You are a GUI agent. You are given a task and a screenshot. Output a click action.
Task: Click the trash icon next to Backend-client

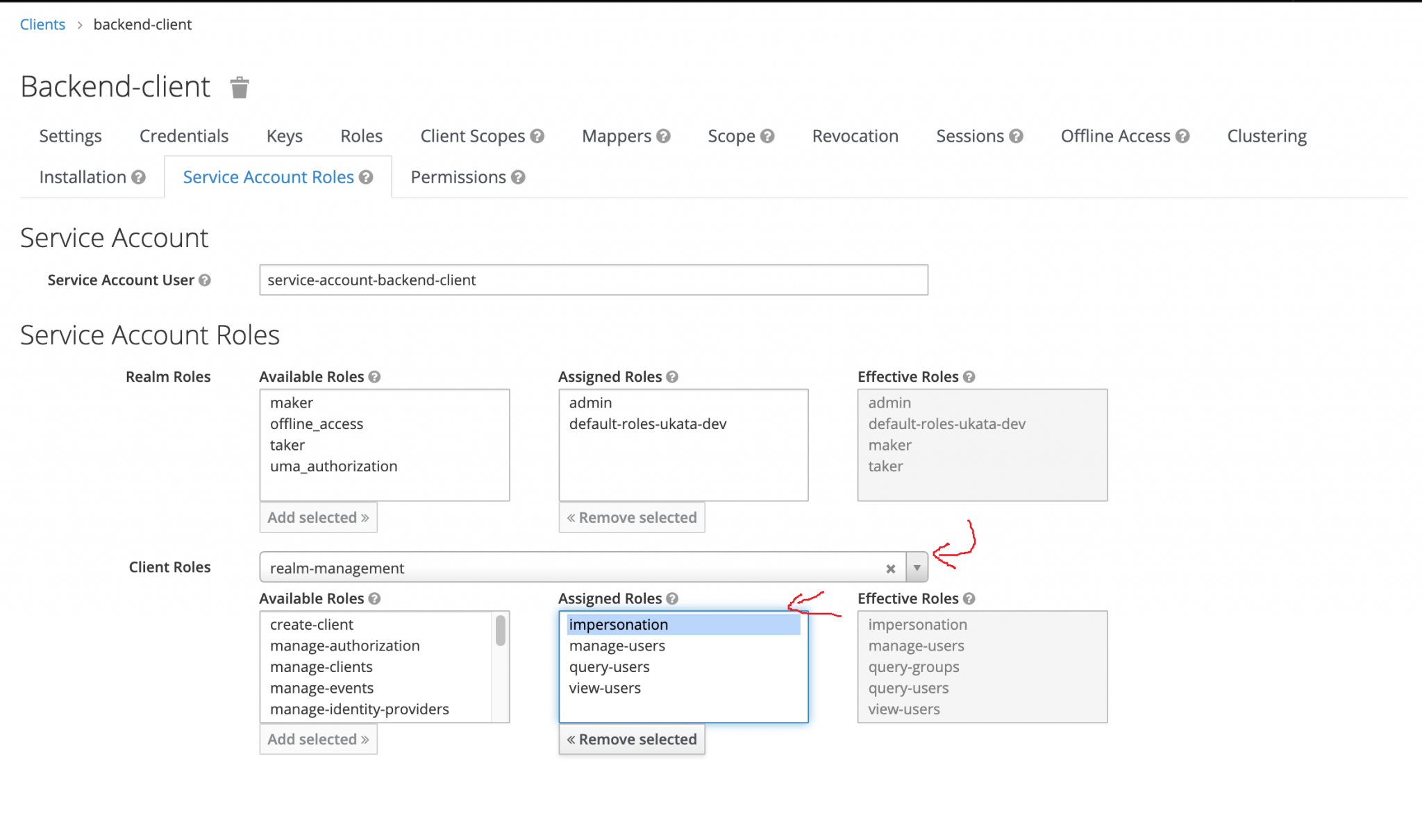point(239,86)
